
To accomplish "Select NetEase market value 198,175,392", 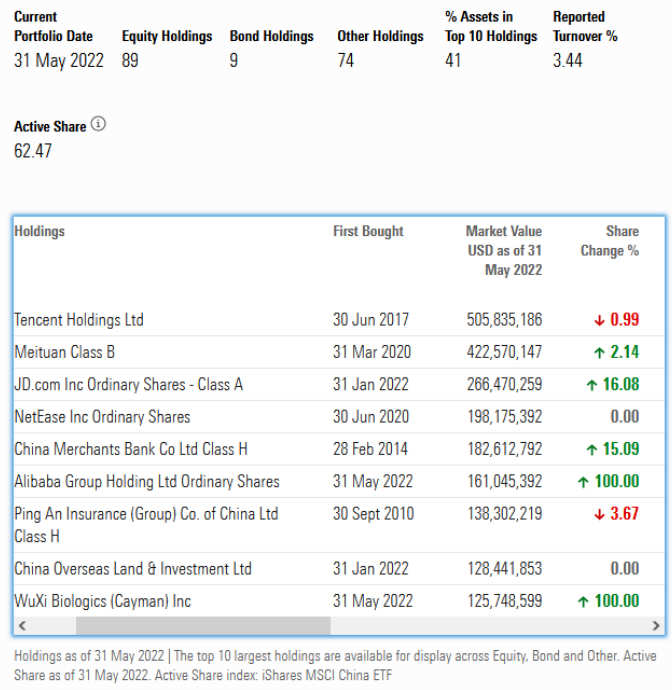I will point(505,417).
